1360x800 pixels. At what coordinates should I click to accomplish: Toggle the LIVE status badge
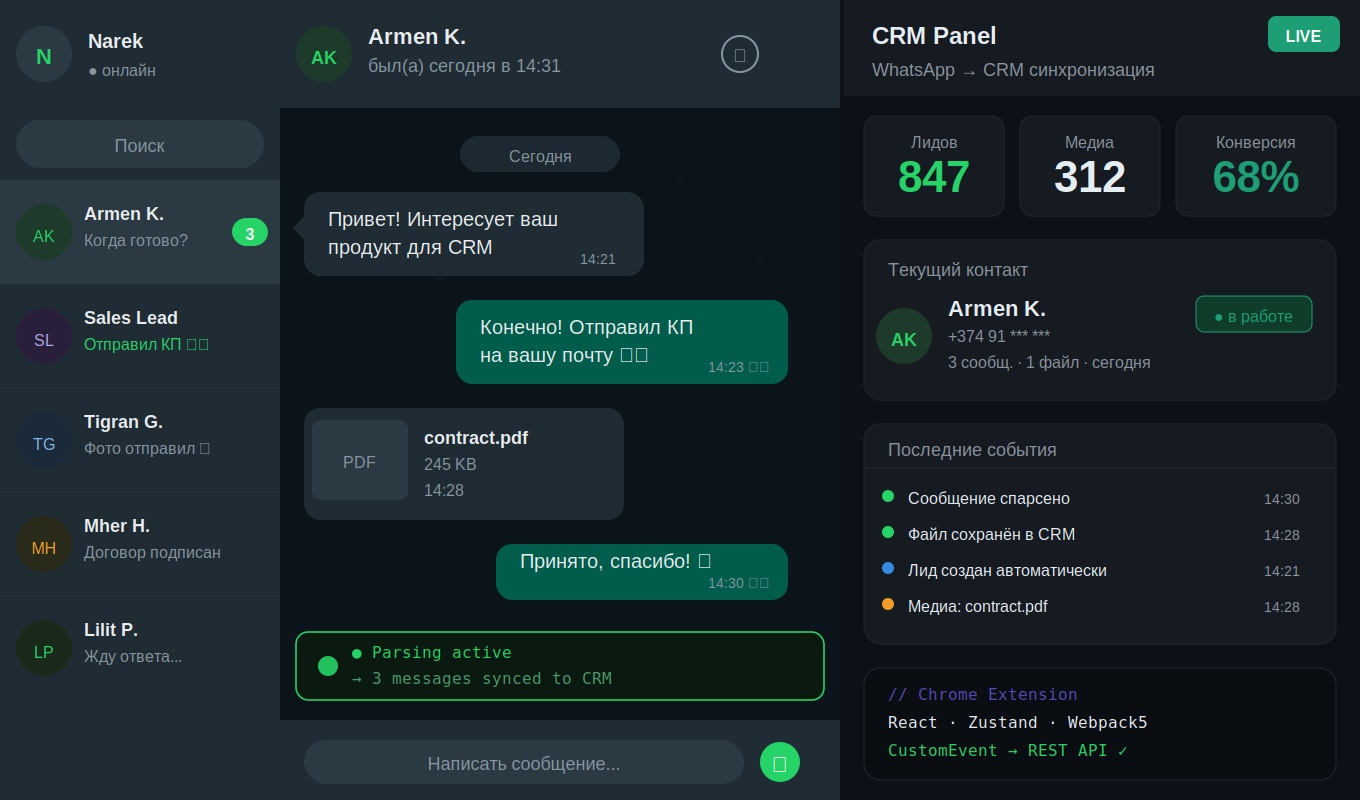click(1304, 34)
